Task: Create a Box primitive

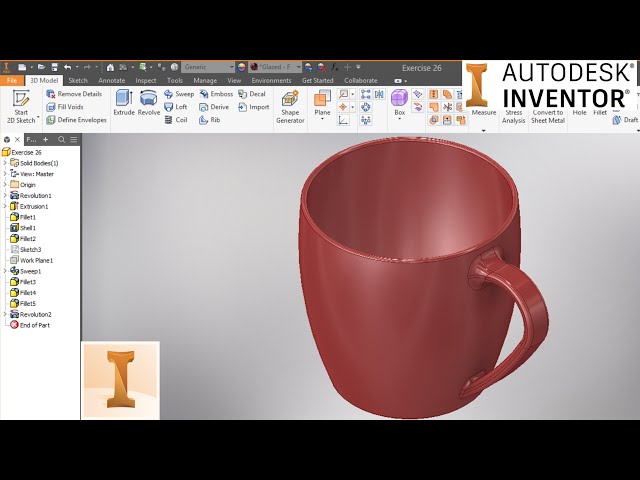Action: point(399,102)
